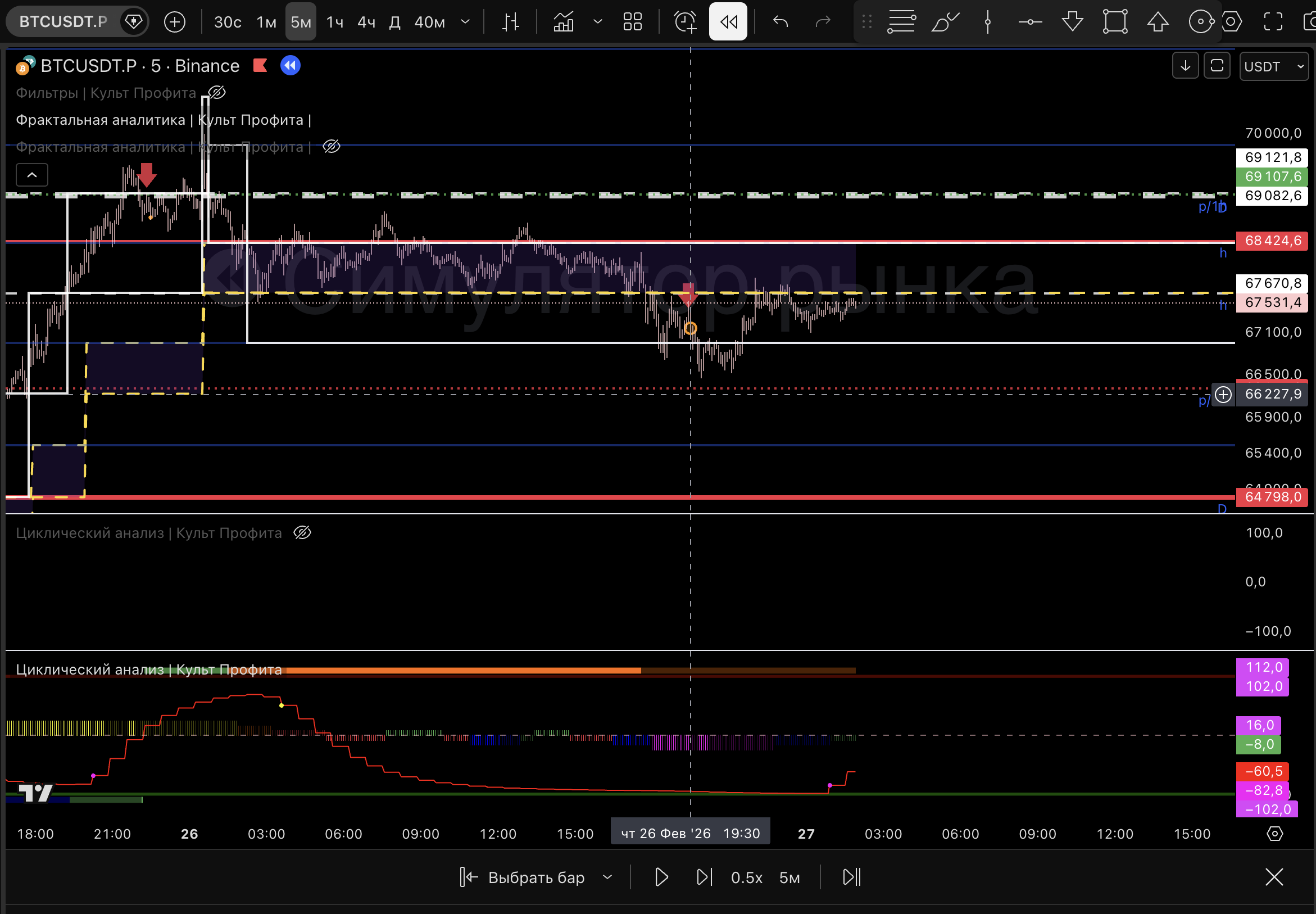Open the chart style bars icon
The image size is (1316, 914).
[510, 22]
